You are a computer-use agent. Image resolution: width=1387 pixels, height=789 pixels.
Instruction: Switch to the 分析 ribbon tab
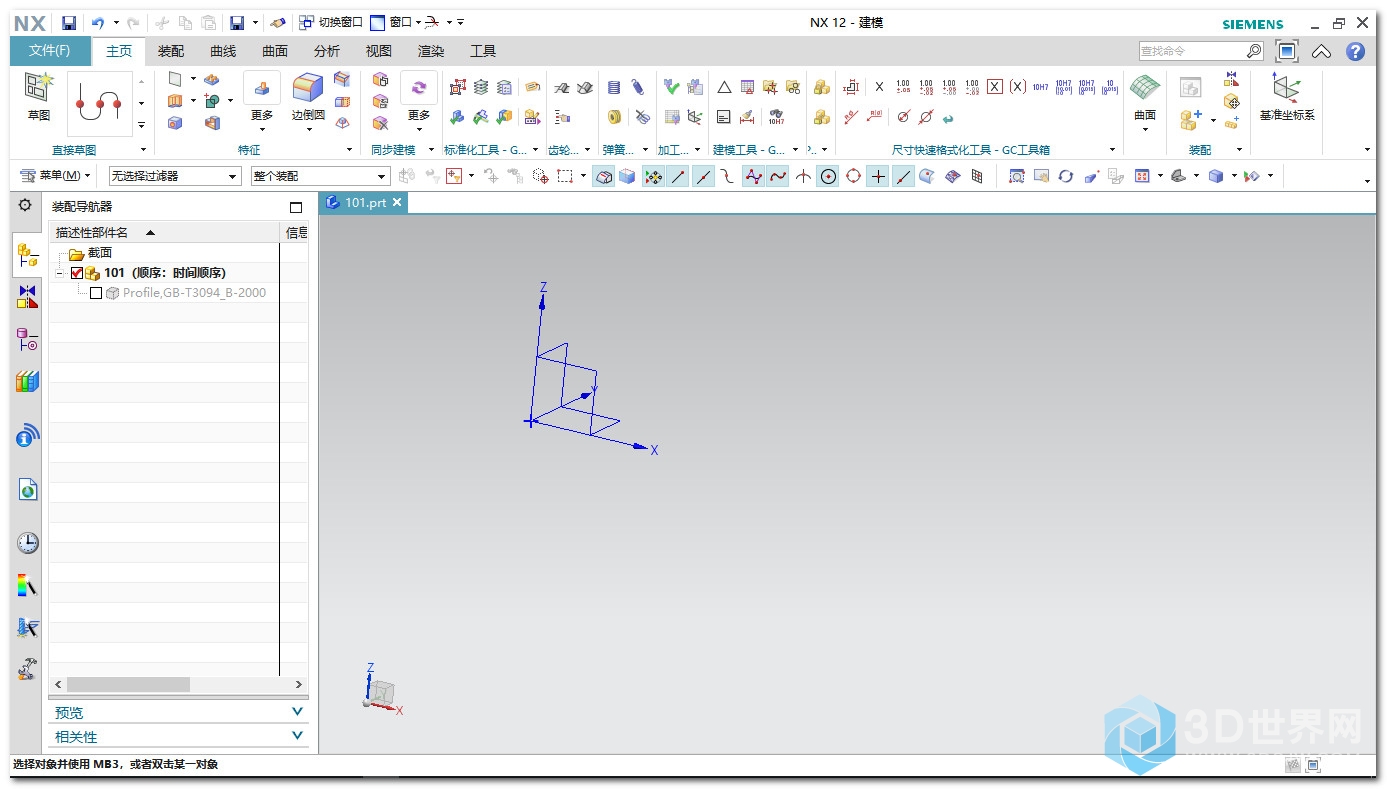pyautogui.click(x=327, y=51)
